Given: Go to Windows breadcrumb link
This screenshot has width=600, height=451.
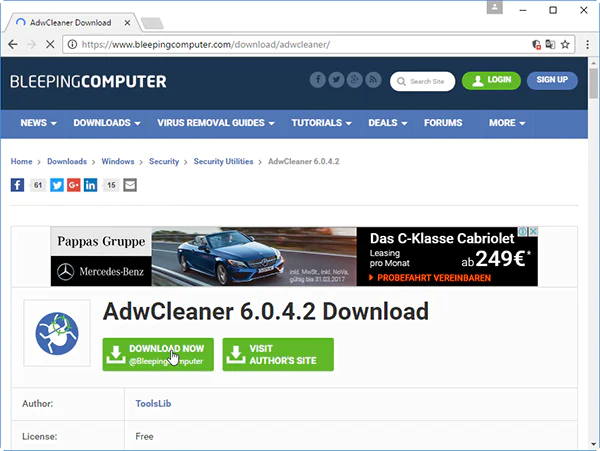Looking at the screenshot, I should (x=118, y=161).
